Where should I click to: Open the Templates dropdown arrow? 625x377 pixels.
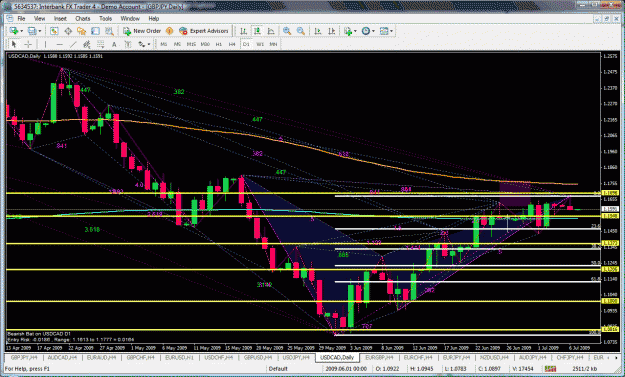(x=392, y=31)
